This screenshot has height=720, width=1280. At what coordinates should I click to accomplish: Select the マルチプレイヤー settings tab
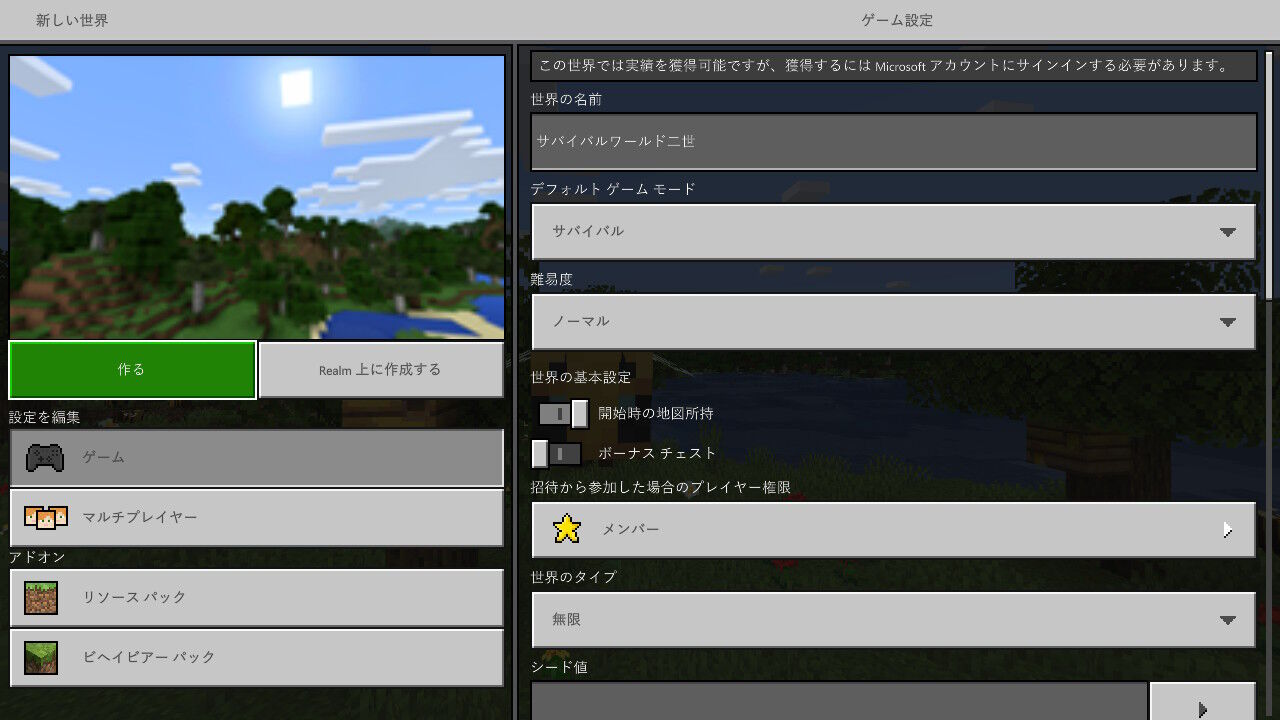[x=256, y=518]
